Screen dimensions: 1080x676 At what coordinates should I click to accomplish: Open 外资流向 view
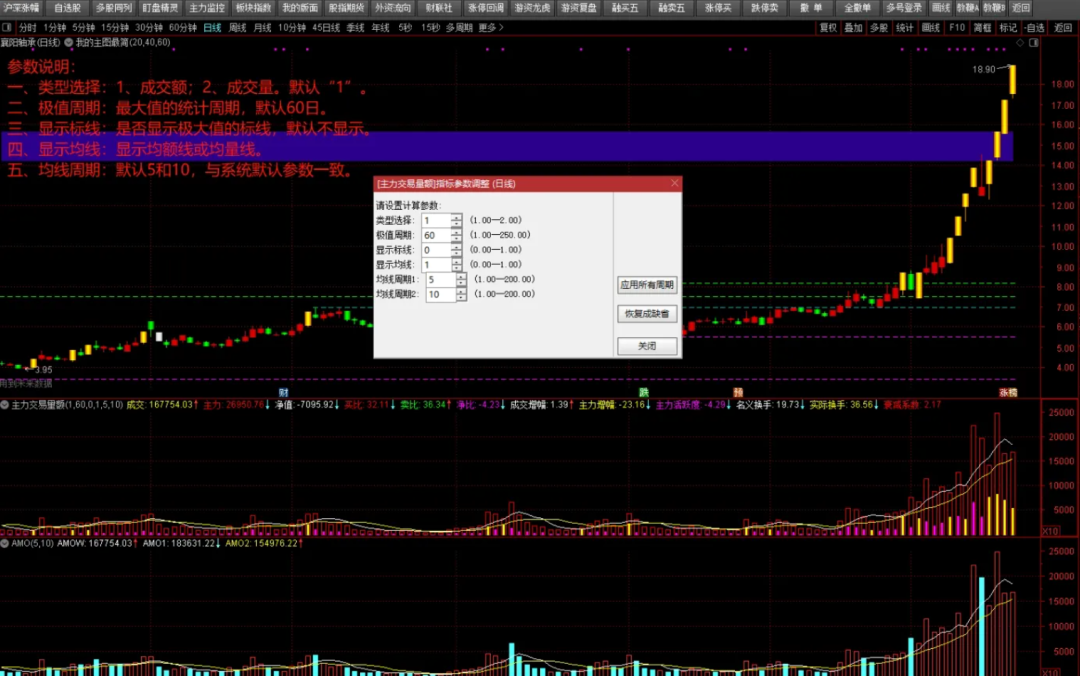click(x=393, y=8)
